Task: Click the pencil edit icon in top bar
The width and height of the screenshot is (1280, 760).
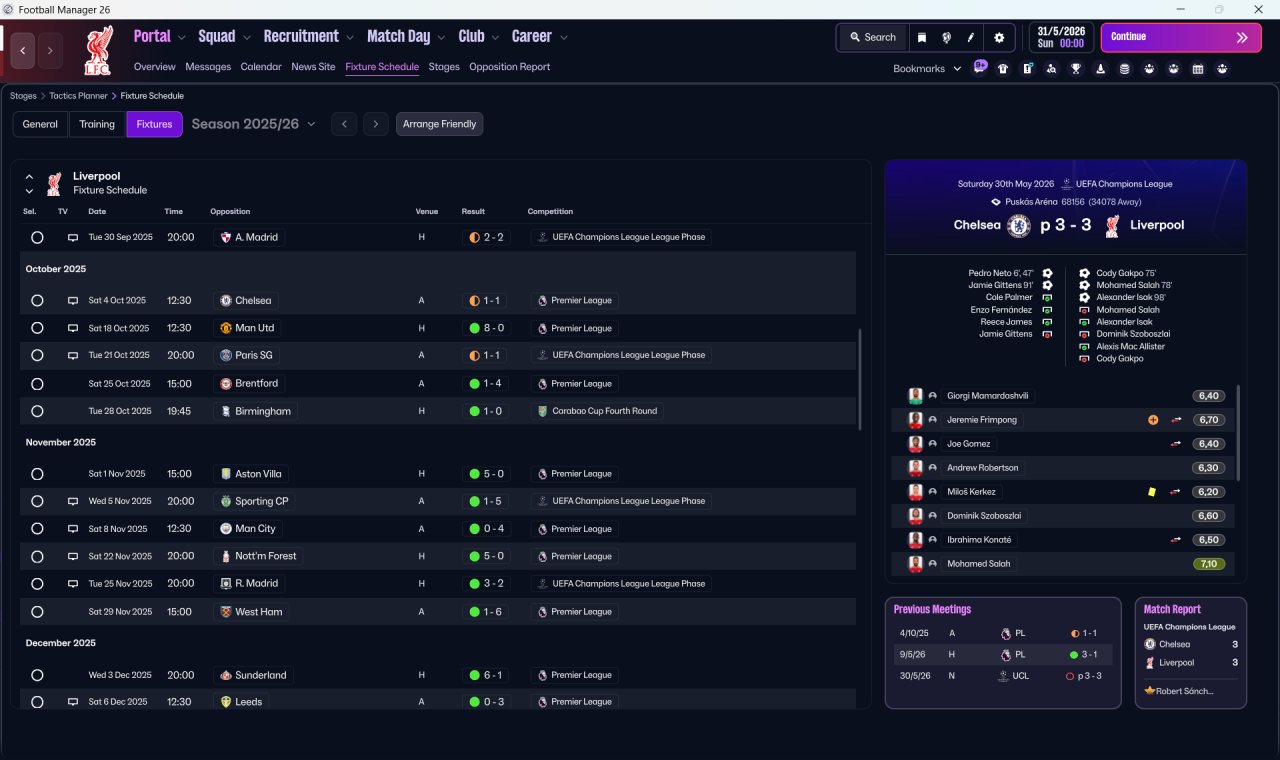Action: (970, 38)
